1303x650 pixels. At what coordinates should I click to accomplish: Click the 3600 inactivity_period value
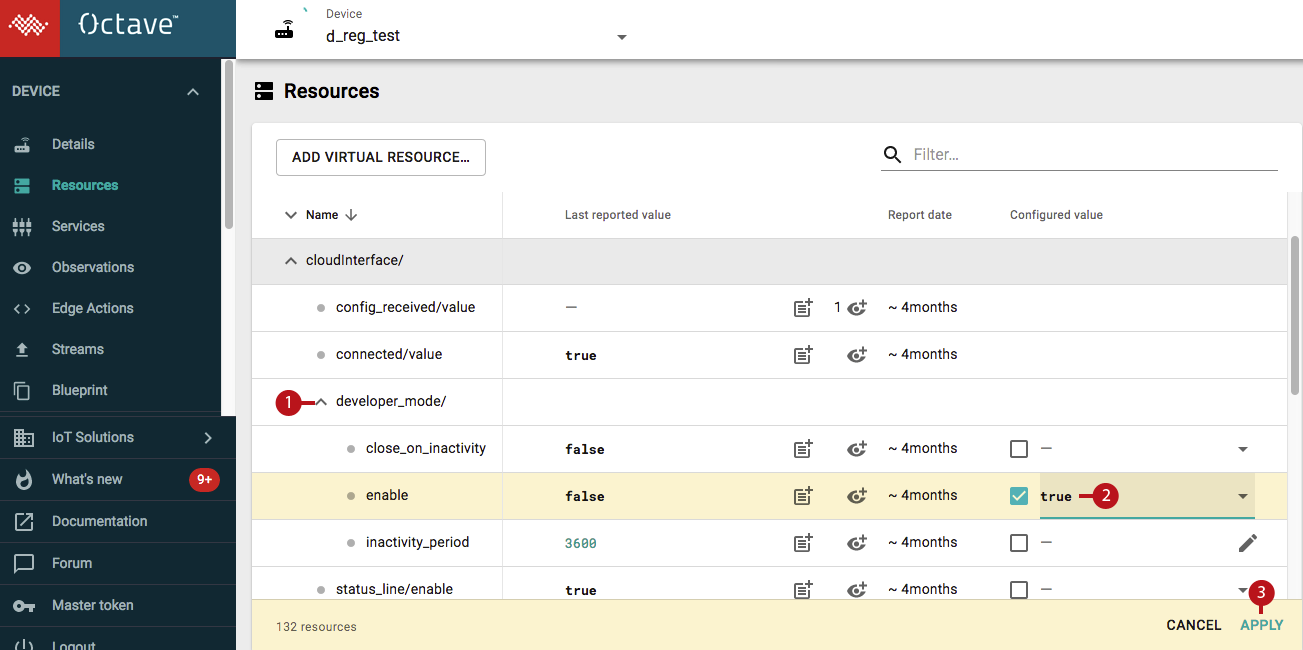pyautogui.click(x=580, y=543)
